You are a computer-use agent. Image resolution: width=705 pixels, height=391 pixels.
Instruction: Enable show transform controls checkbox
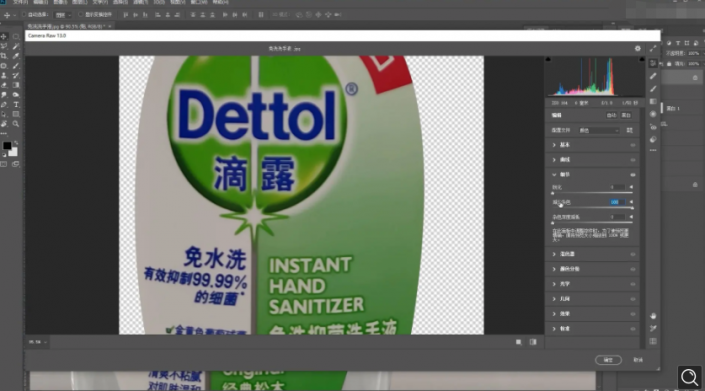pos(81,15)
